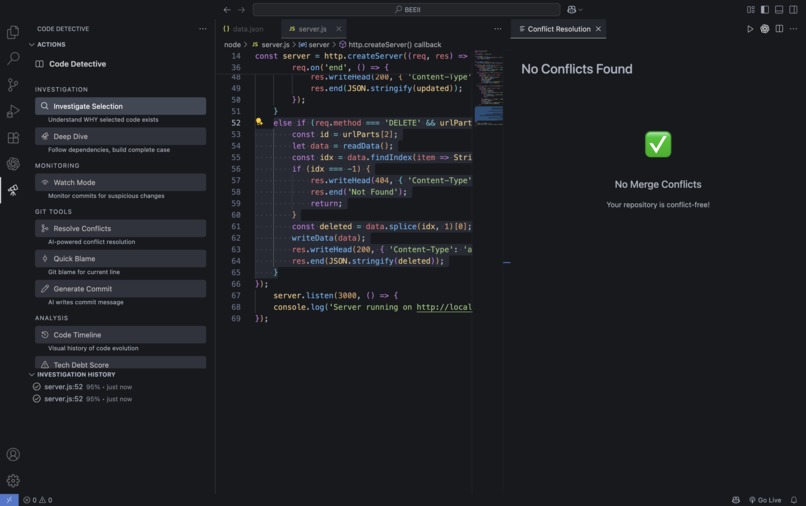Click the Deep Dive button
This screenshot has width=806, height=506.
pos(120,136)
